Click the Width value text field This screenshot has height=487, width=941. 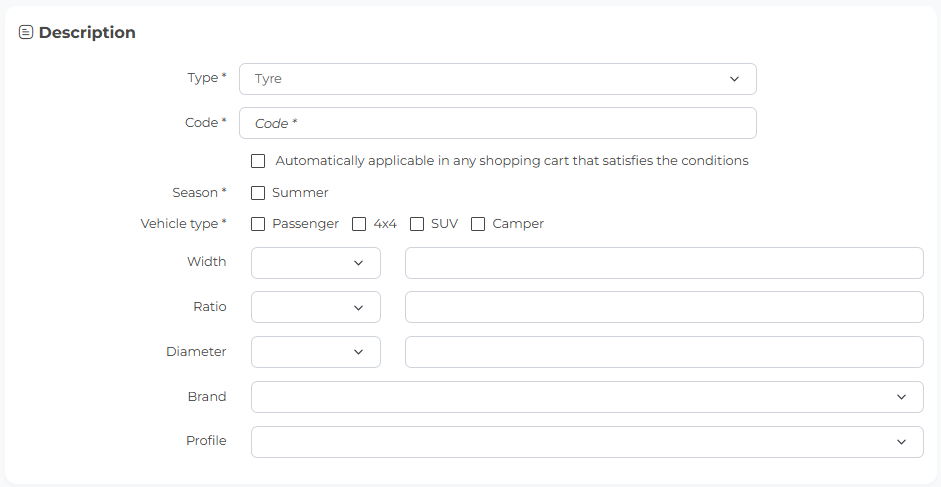(x=664, y=263)
